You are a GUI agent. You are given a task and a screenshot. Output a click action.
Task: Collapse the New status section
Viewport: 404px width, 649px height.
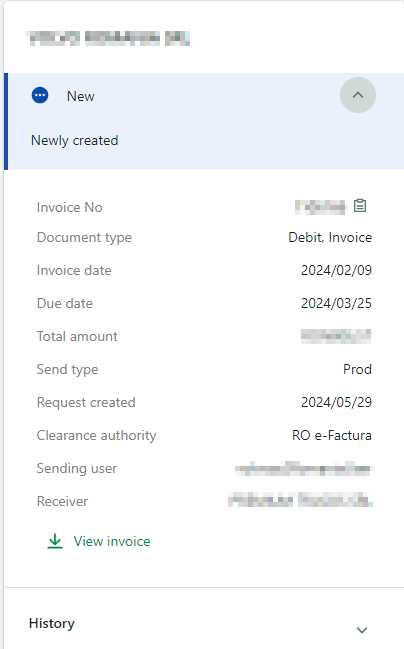coord(358,95)
